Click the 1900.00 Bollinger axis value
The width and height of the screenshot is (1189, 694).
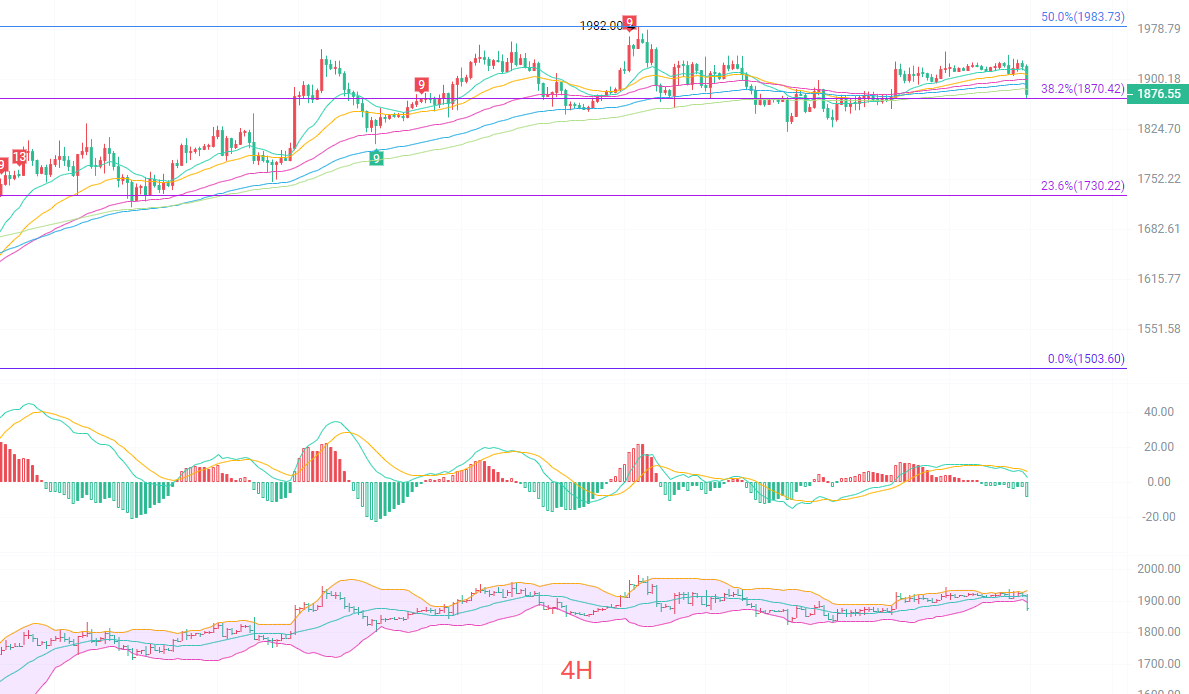[1159, 601]
